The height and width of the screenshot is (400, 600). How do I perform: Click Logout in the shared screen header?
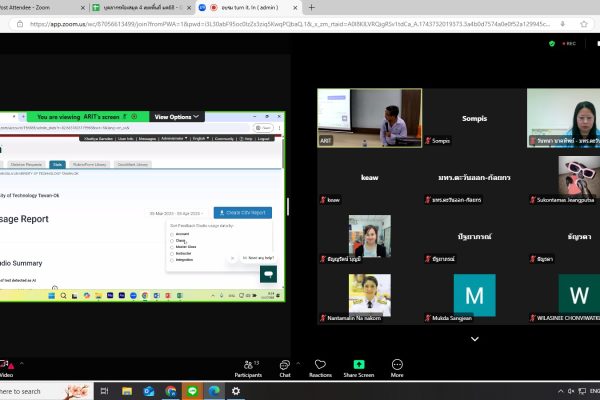click(x=264, y=139)
